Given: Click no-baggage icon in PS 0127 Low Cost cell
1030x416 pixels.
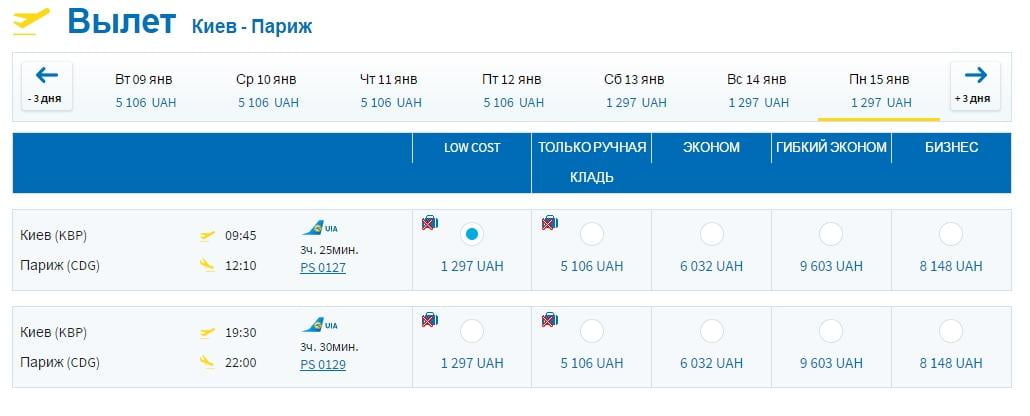Looking at the screenshot, I should click(x=430, y=223).
